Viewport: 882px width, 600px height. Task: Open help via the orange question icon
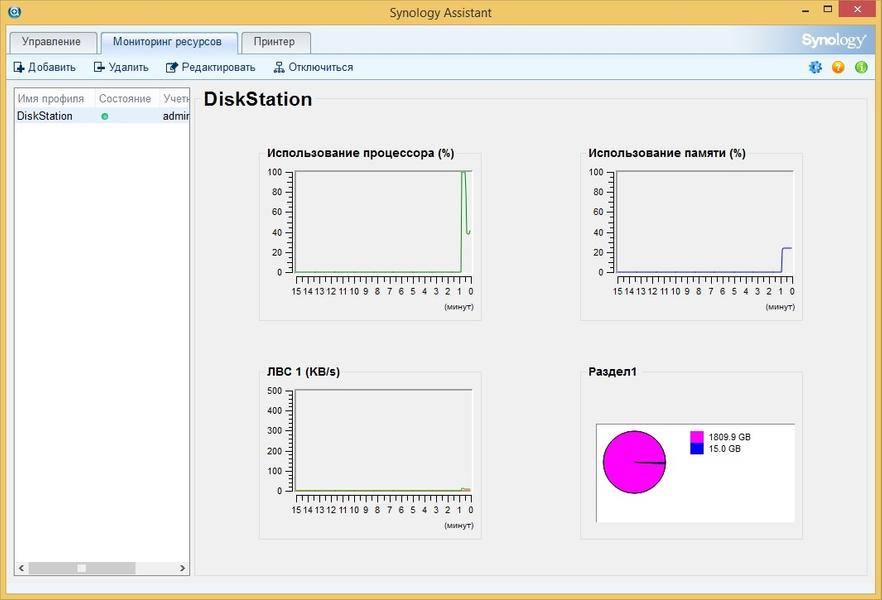[x=838, y=67]
